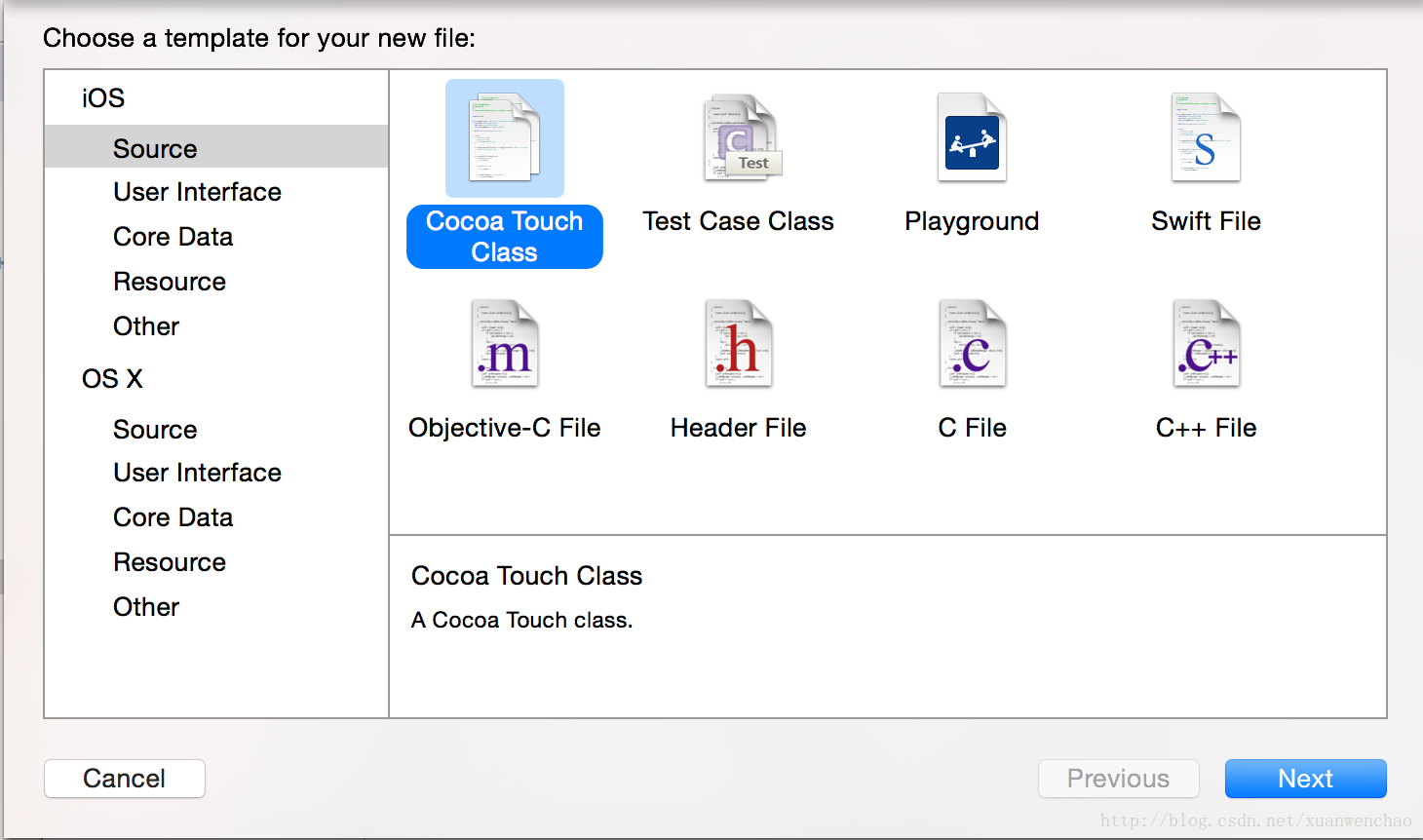Cancel the new file dialog
The height and width of the screenshot is (840, 1423).
click(125, 779)
